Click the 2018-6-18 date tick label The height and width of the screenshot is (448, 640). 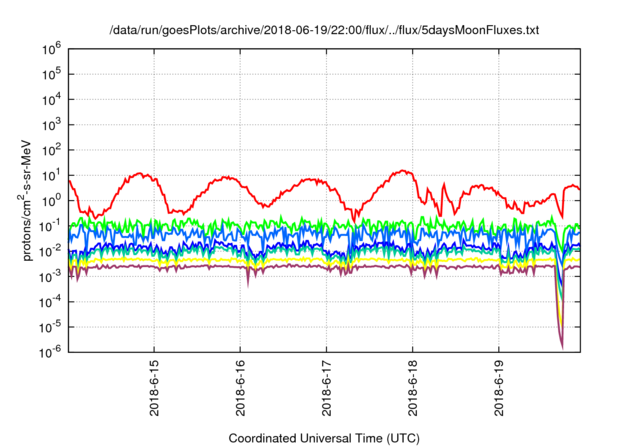(413, 388)
